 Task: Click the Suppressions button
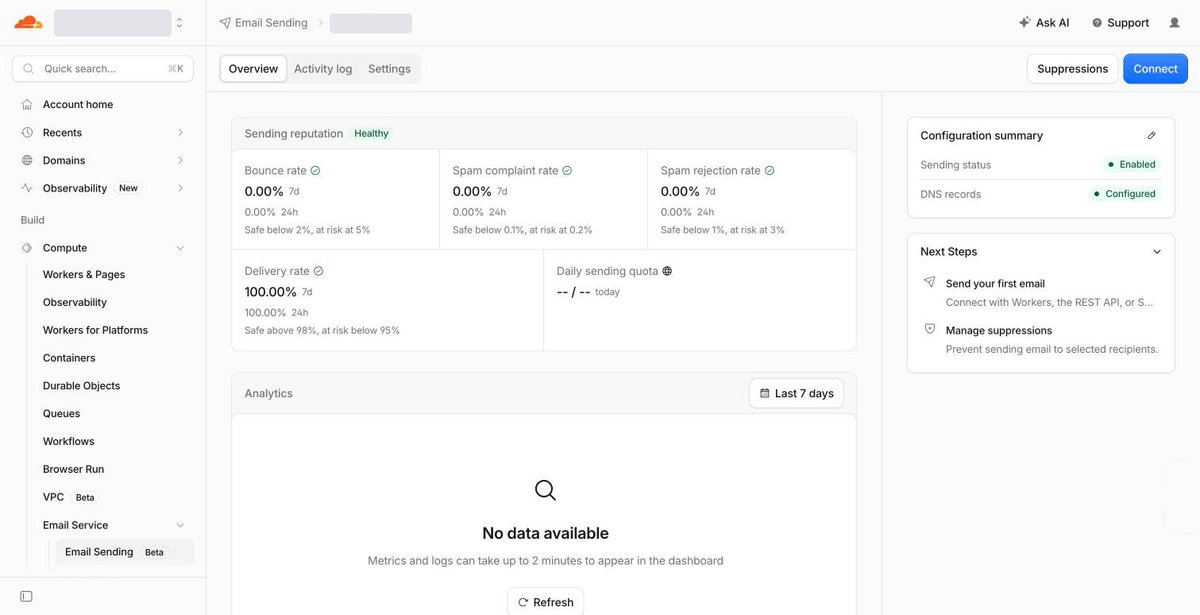1072,69
